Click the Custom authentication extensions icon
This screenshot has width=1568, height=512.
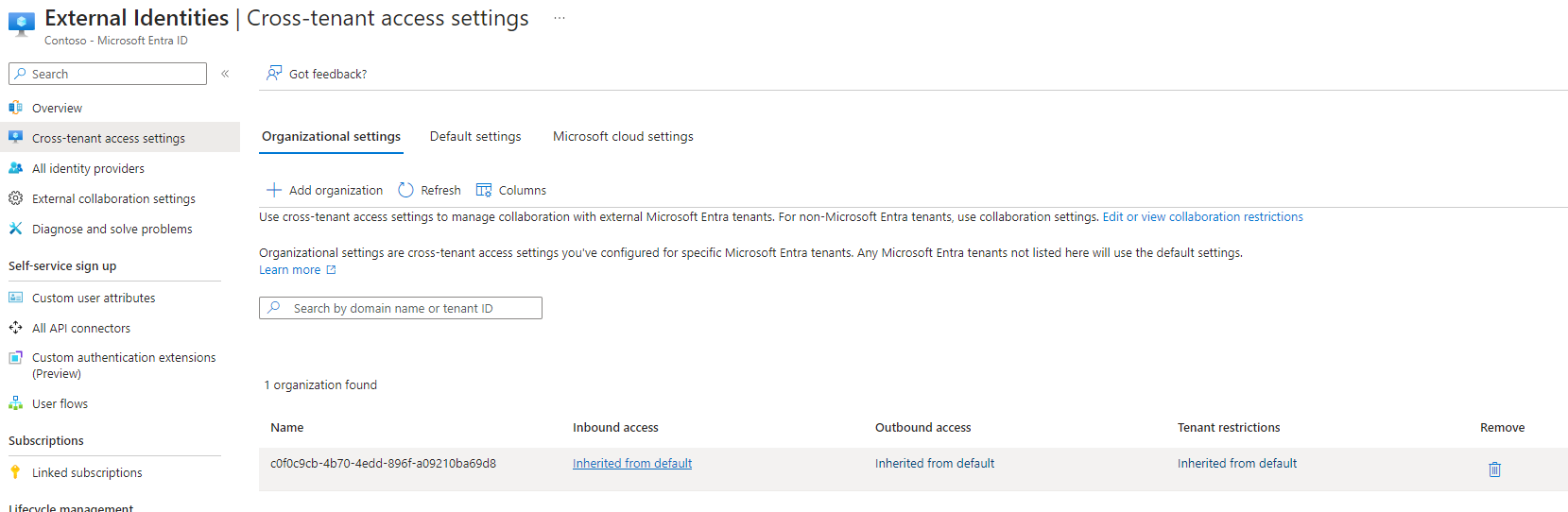[x=15, y=358]
